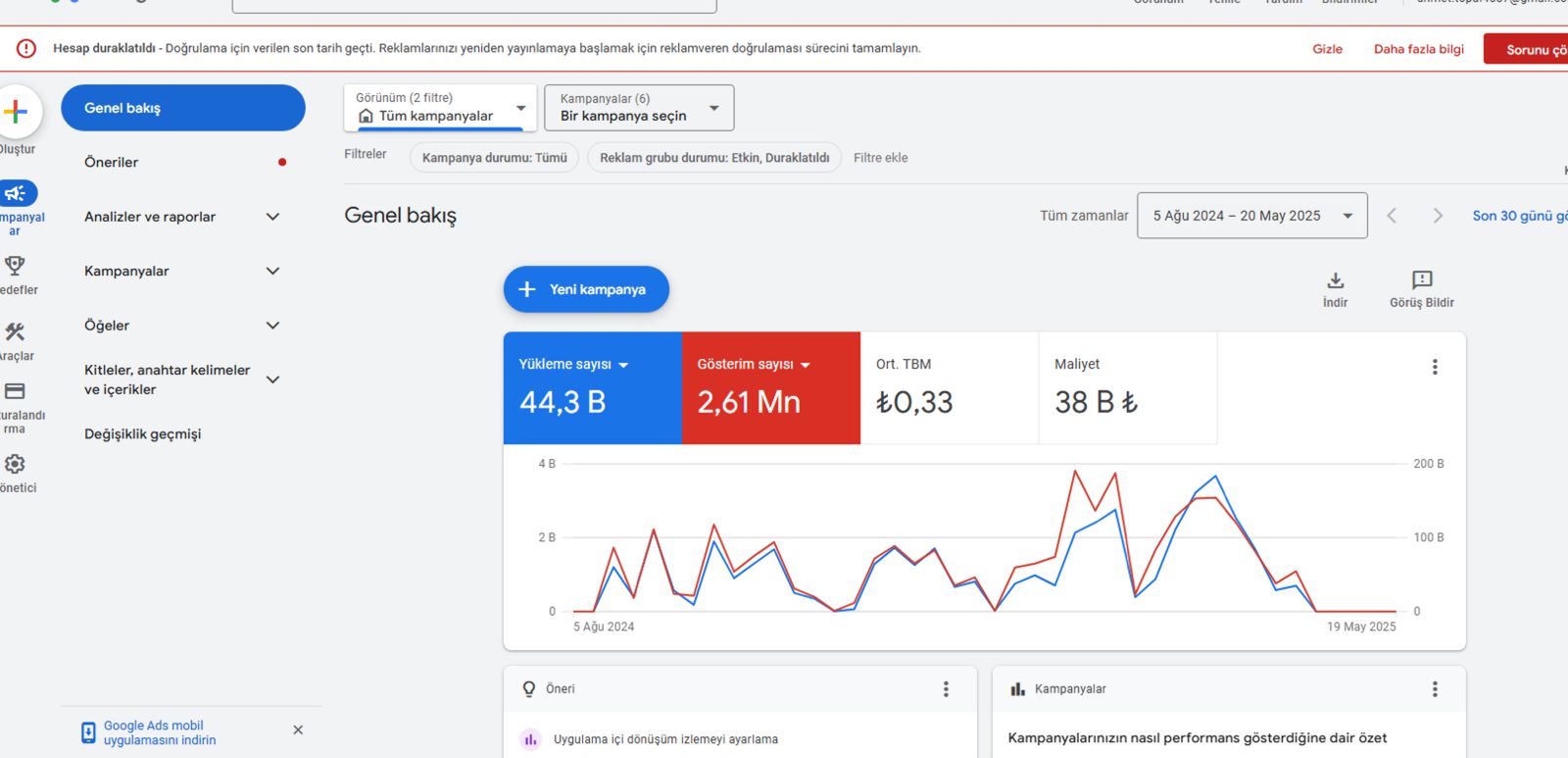Click the İndir download icon
Viewport: 1568px width, 758px height.
point(1336,280)
